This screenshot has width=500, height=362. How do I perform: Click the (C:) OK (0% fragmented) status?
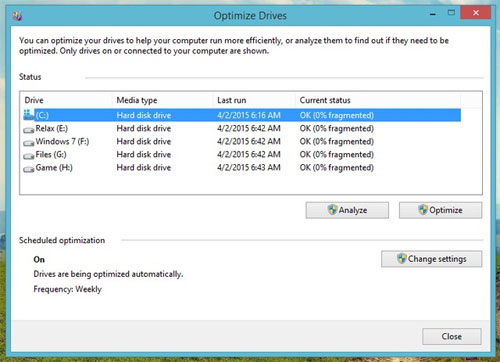click(336, 115)
